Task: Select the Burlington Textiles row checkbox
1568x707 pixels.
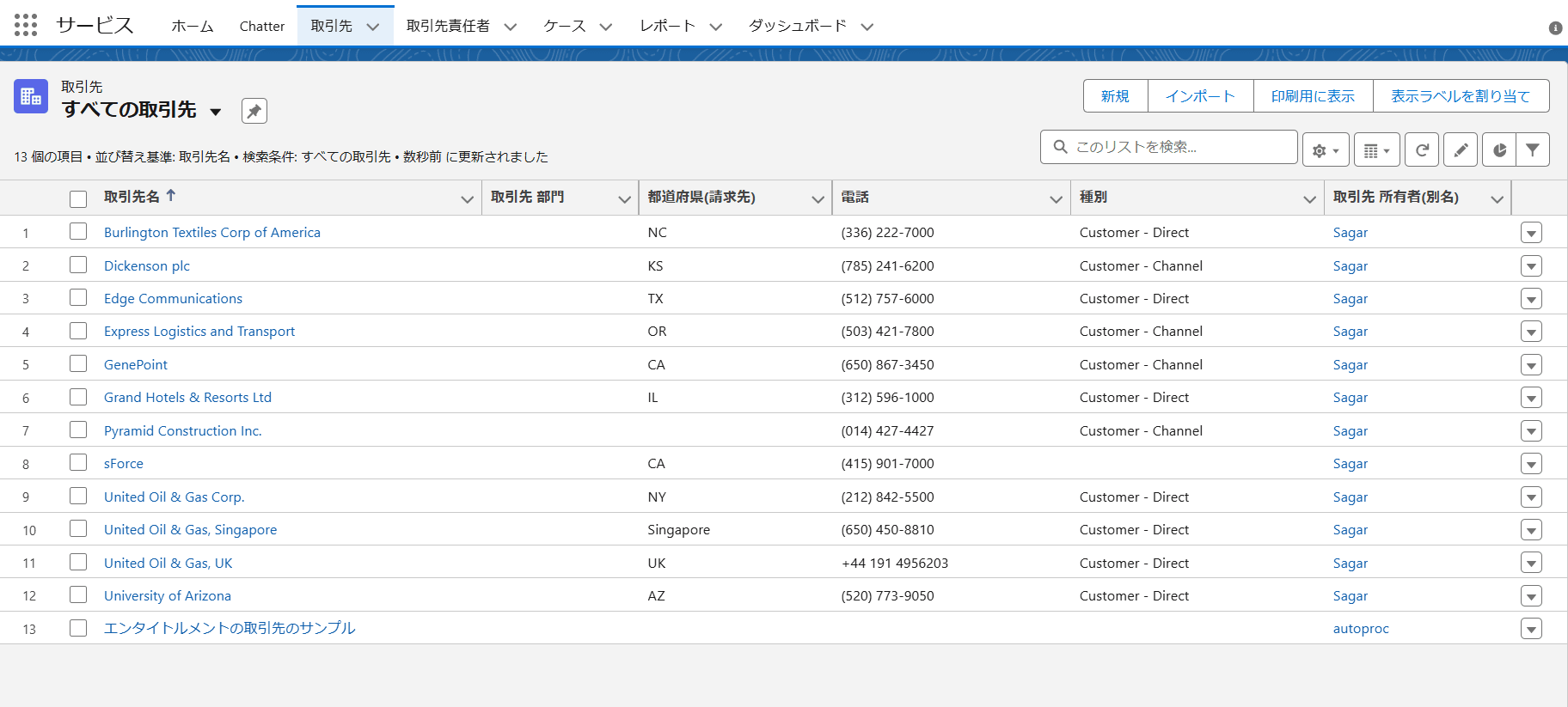Action: (78, 231)
